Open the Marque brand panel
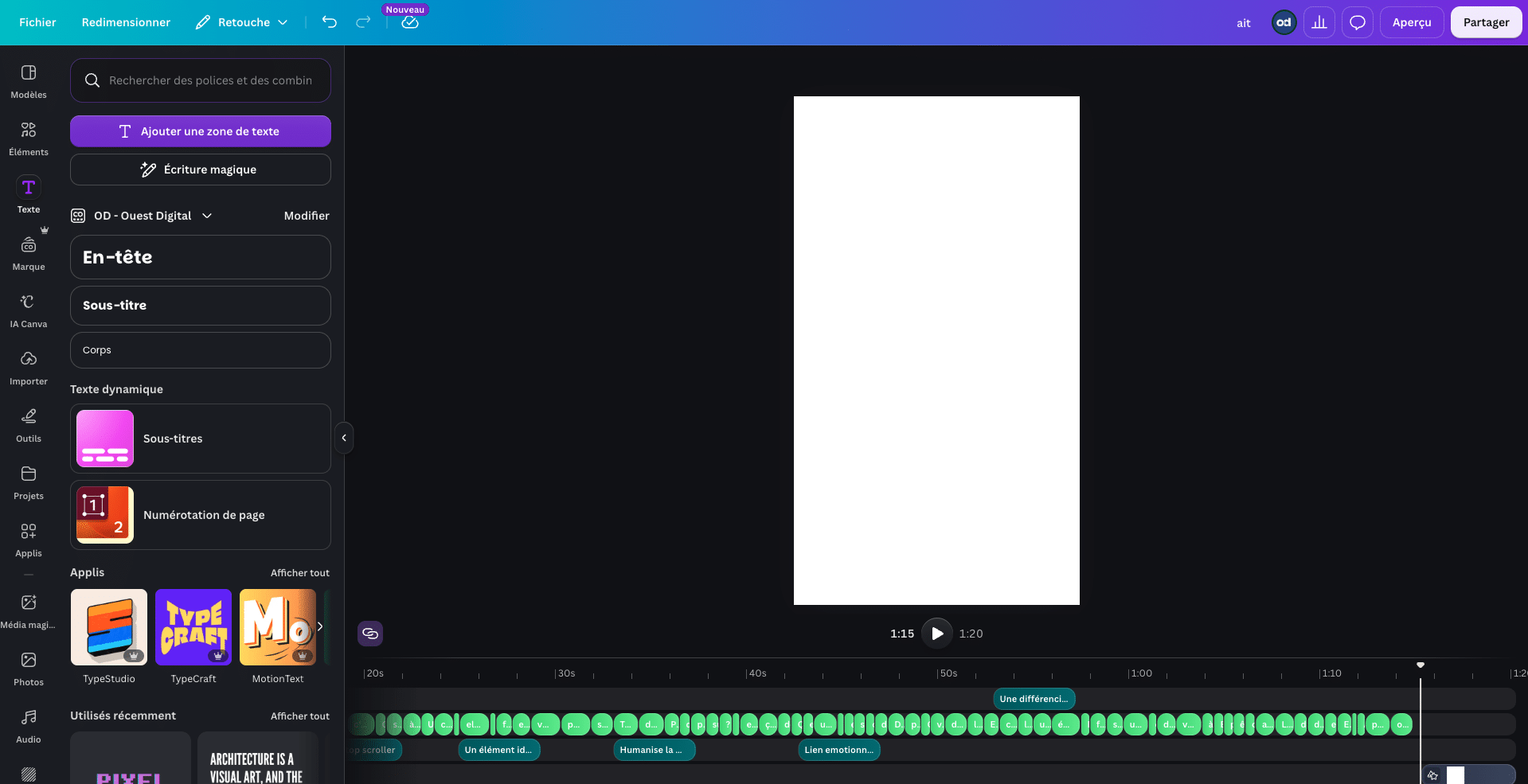1528x784 pixels. click(29, 254)
